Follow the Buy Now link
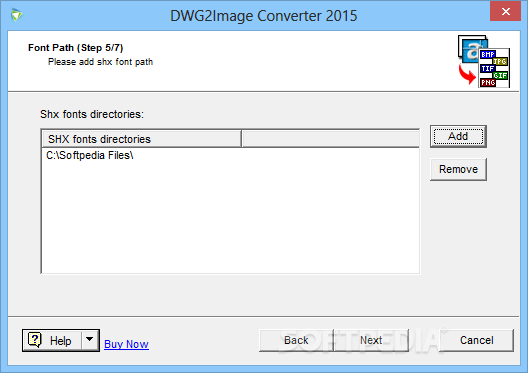 (x=126, y=344)
